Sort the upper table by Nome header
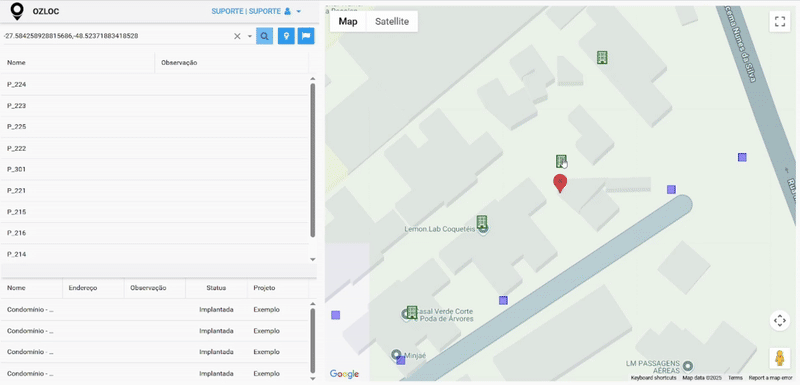 [78, 63]
